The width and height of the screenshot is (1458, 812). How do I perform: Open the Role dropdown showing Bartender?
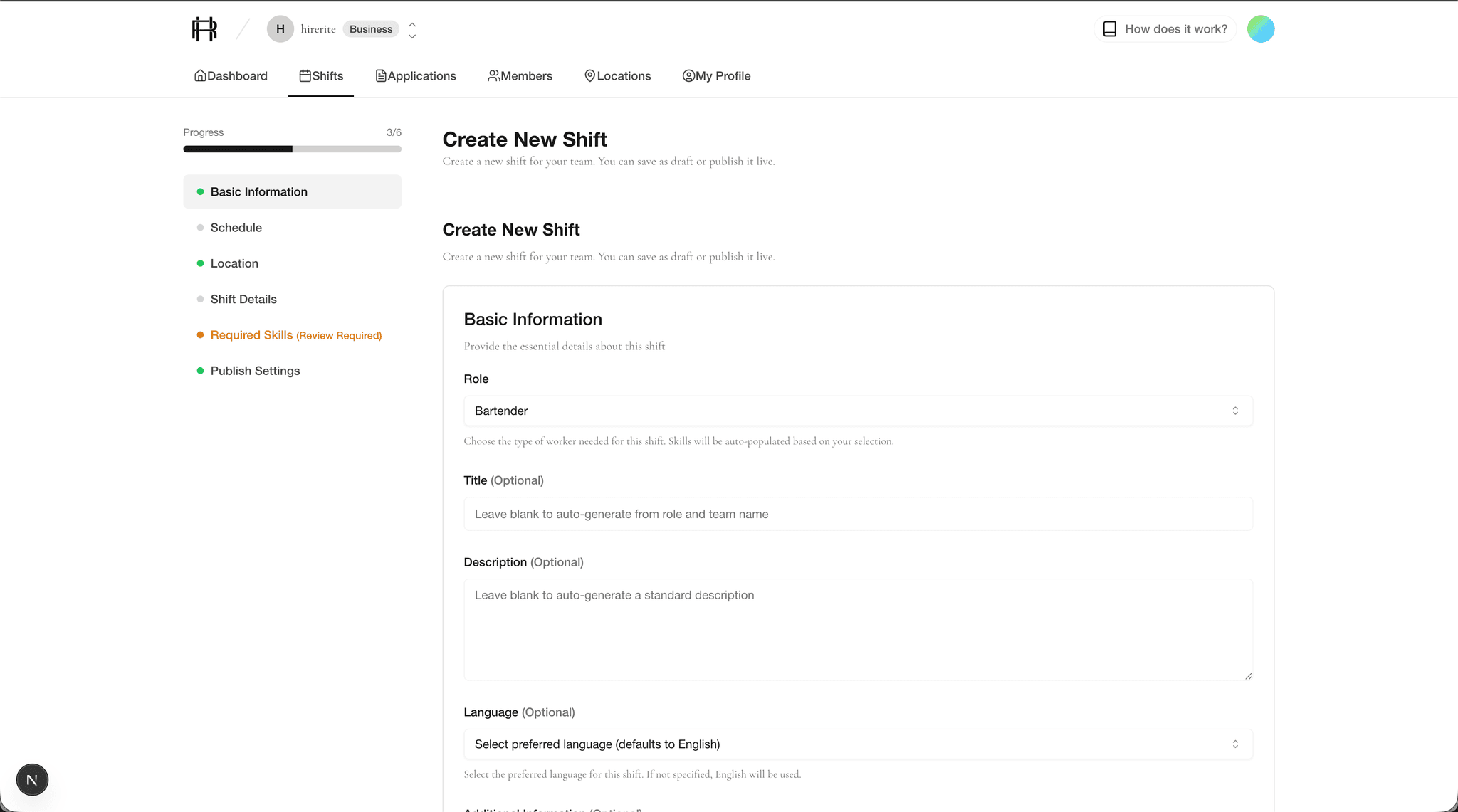click(x=857, y=411)
